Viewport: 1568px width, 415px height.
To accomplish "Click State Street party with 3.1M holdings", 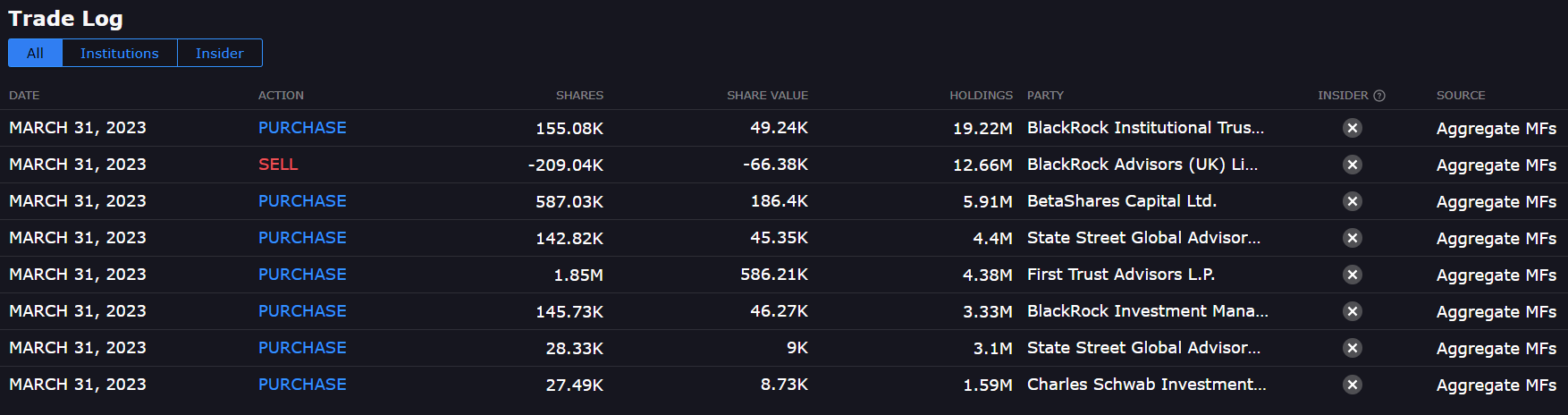I will click(1143, 348).
